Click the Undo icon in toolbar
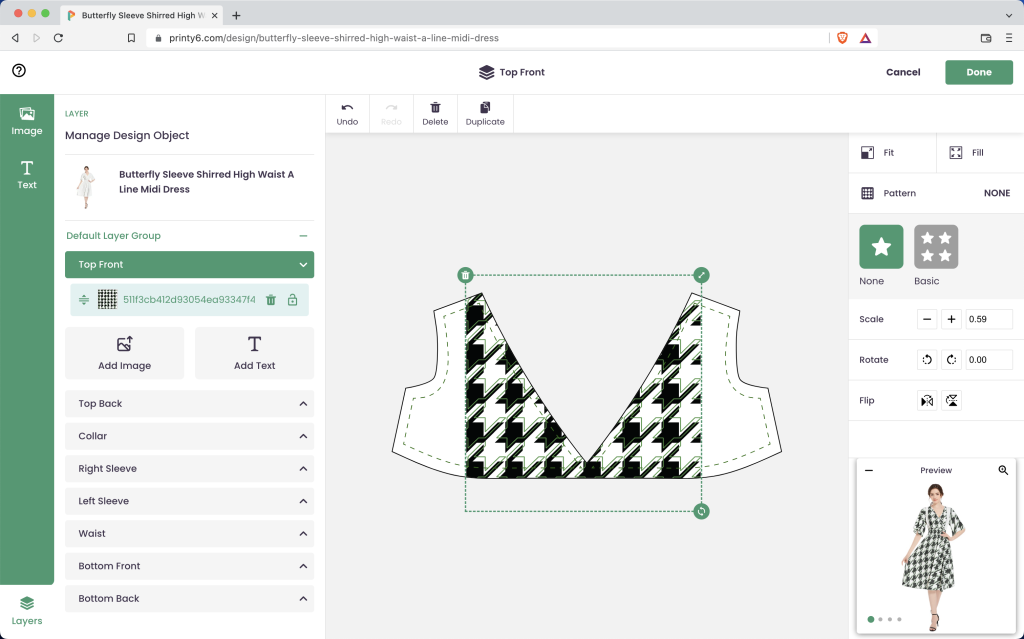This screenshot has height=639, width=1024. [x=347, y=108]
